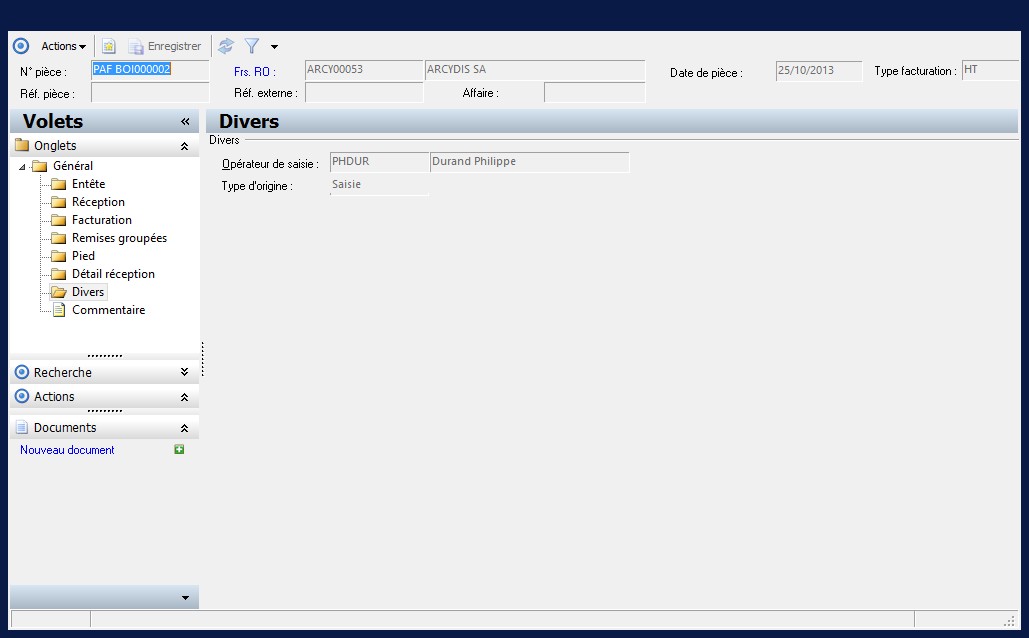Click the Recherche circle icon

pos(22,372)
